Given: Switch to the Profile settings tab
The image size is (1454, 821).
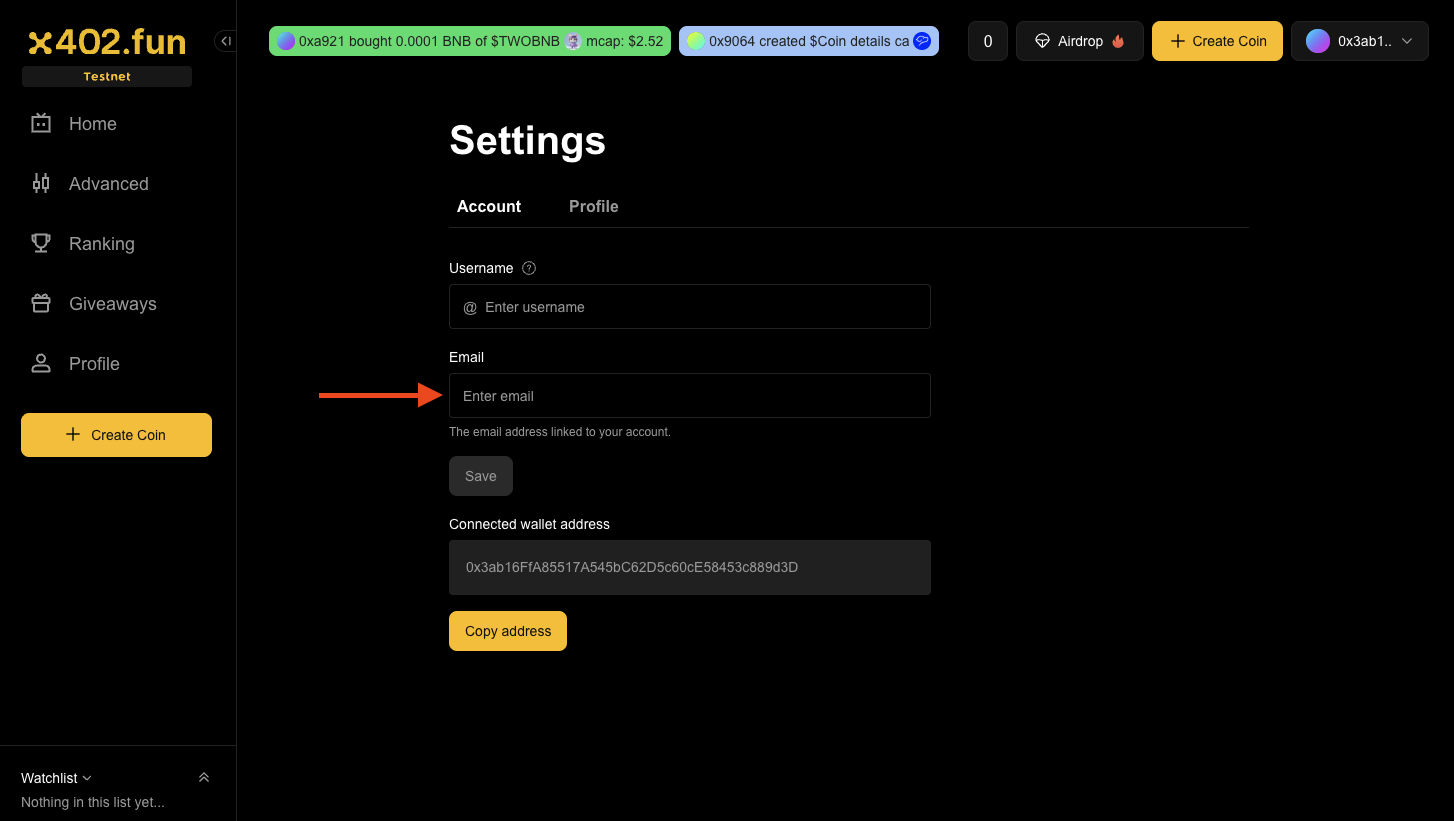Looking at the screenshot, I should tap(593, 206).
